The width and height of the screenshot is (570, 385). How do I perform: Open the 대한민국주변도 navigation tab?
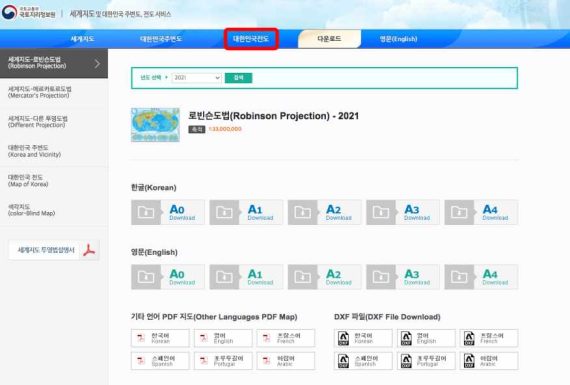coord(161,39)
